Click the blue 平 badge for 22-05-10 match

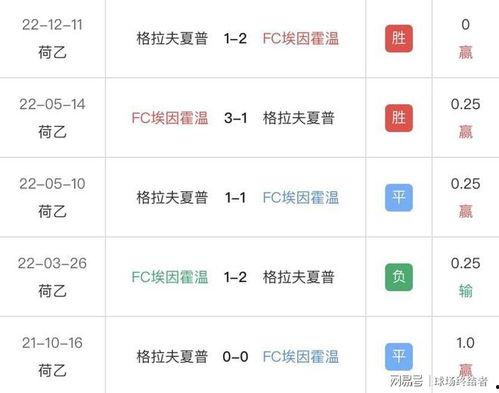coord(399,198)
